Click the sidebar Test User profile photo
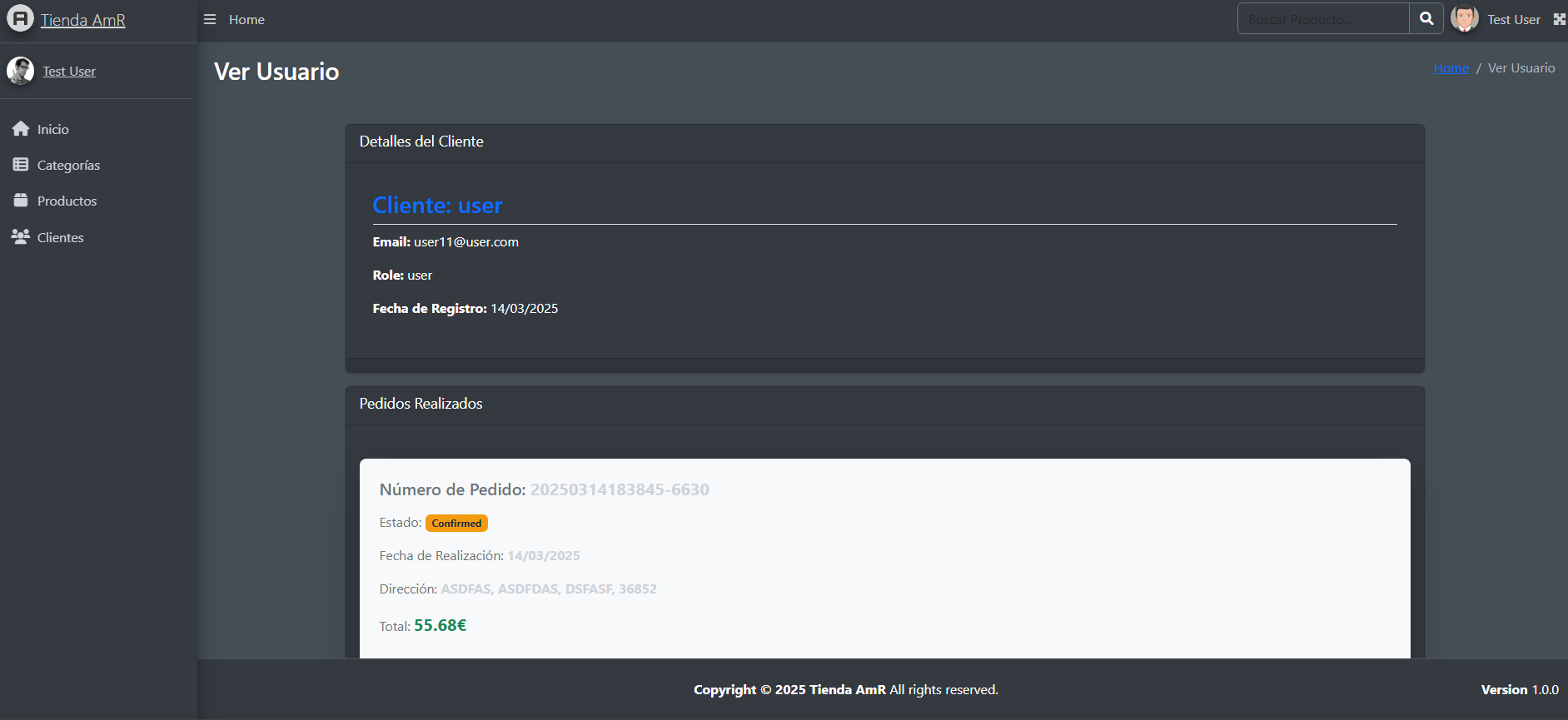Screen dimensions: 1568x720 tap(21, 71)
